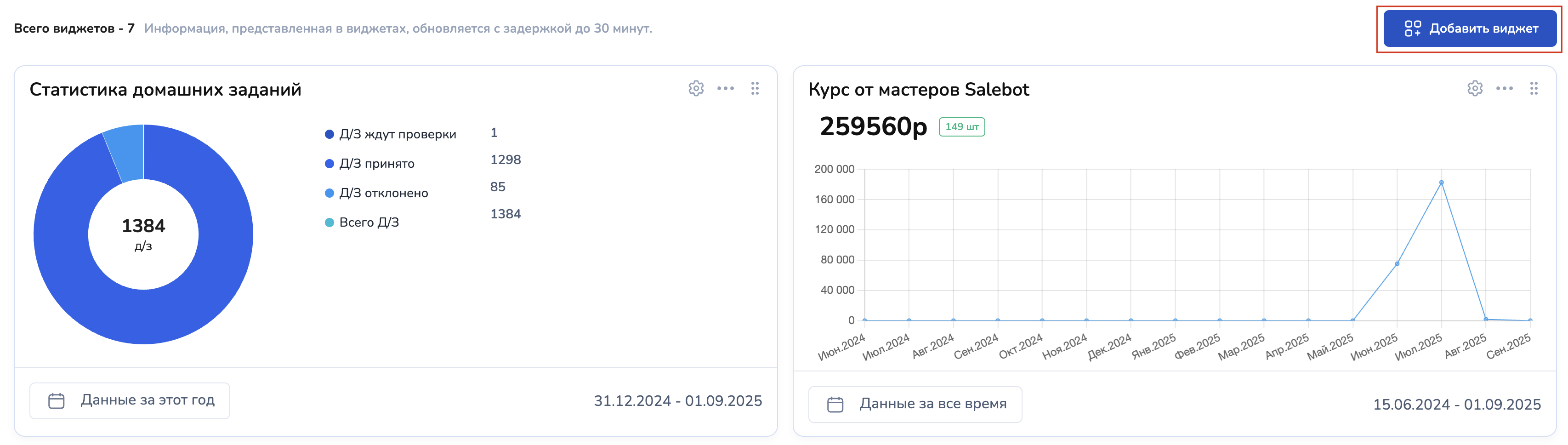Image resolution: width=1568 pixels, height=445 pixels.
Task: Open settings gear of Курс от мастеров Salebot widget
Action: click(x=1474, y=89)
